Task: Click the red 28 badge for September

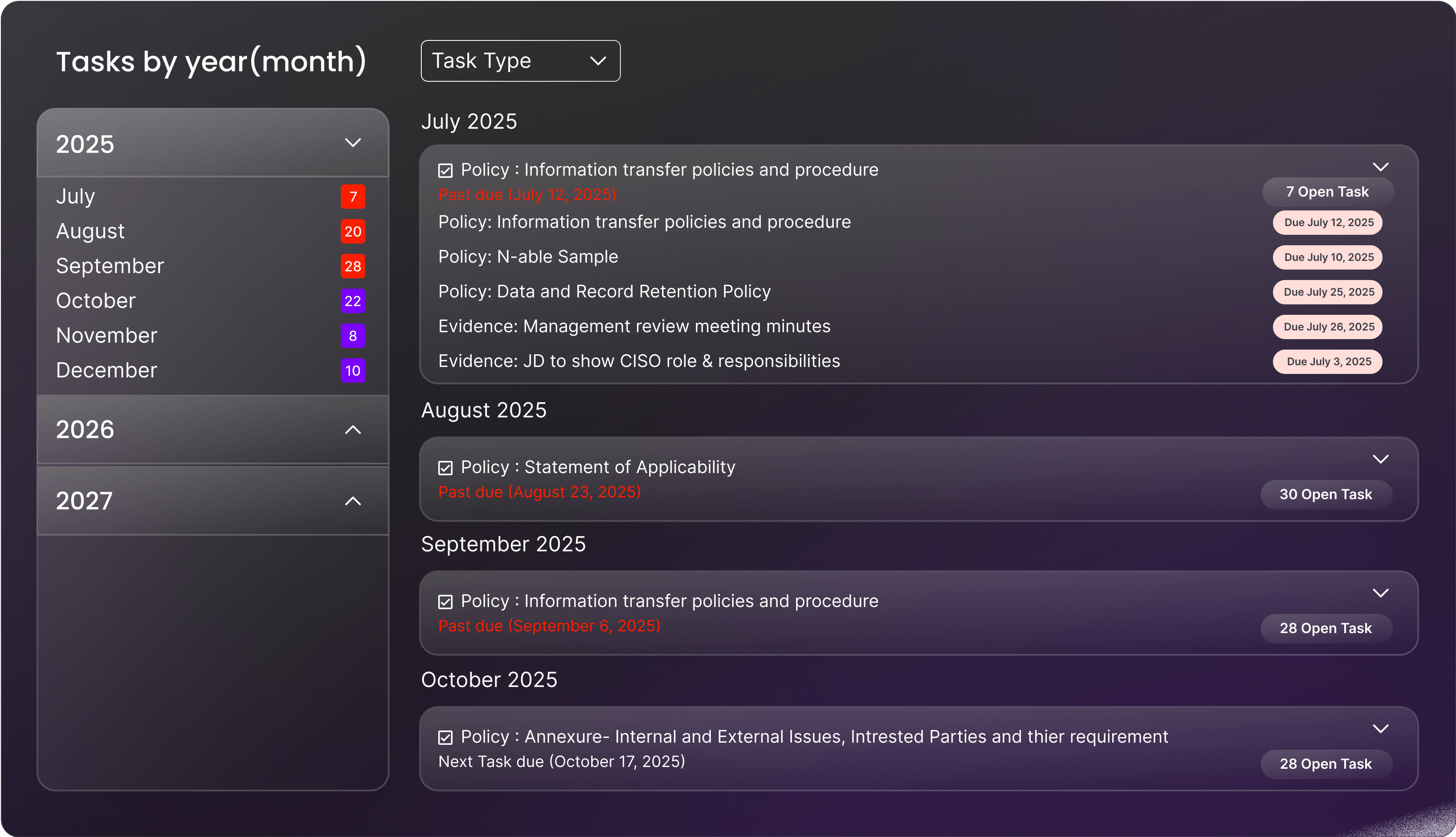Action: [x=352, y=266]
